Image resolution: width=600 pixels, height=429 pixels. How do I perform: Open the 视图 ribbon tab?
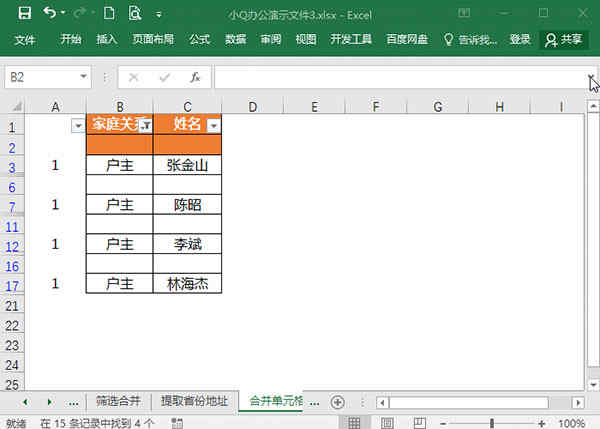(306, 39)
